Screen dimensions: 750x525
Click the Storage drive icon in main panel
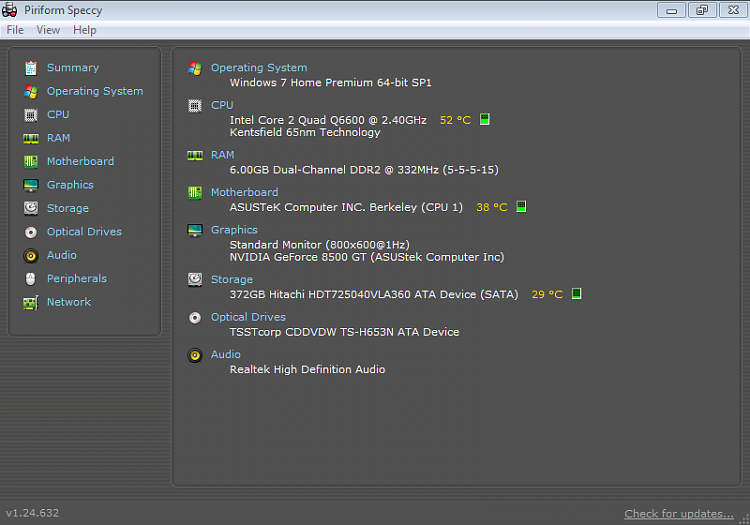click(195, 280)
